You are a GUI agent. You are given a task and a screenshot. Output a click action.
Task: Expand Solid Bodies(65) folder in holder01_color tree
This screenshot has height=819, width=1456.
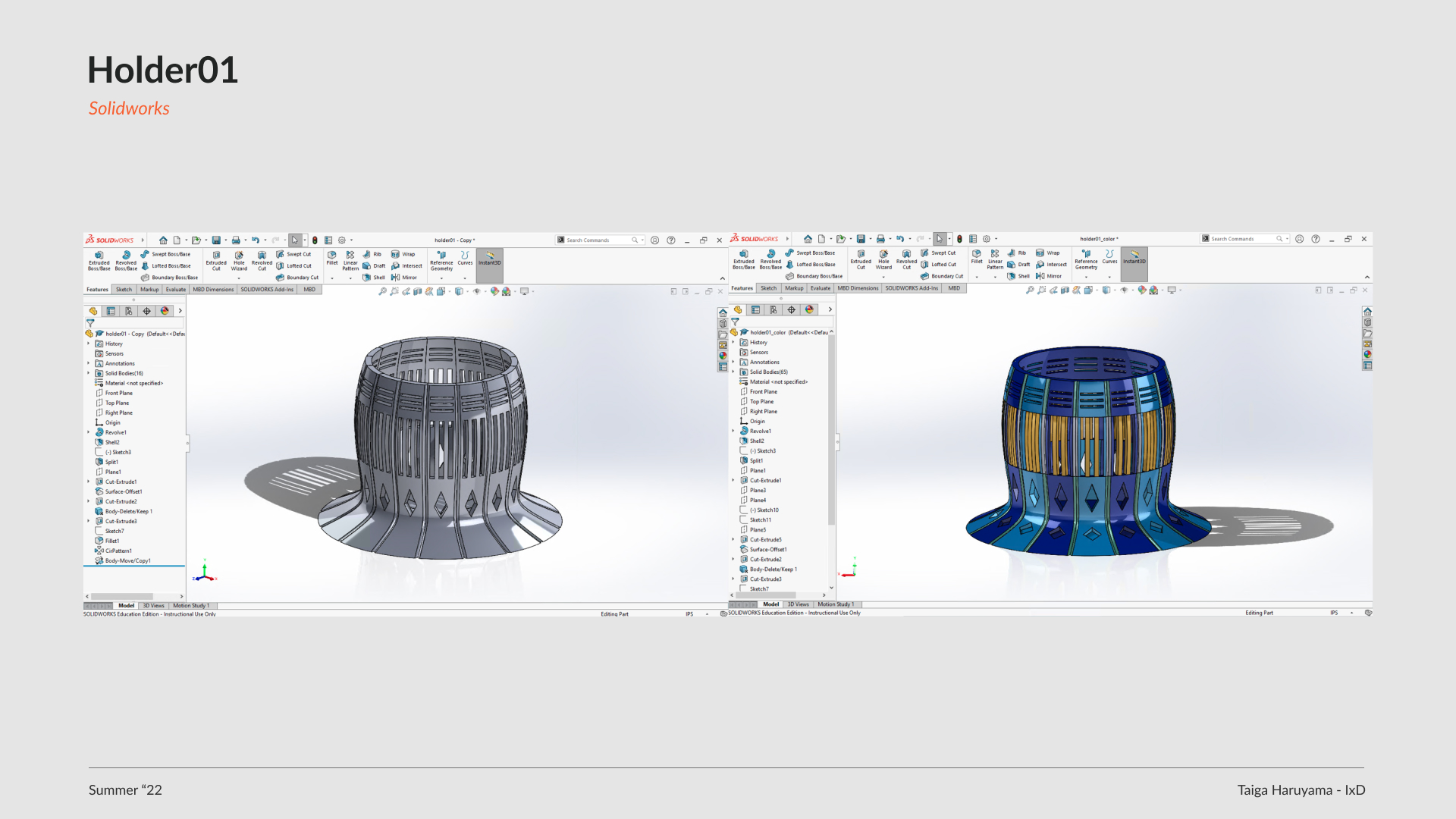(733, 372)
